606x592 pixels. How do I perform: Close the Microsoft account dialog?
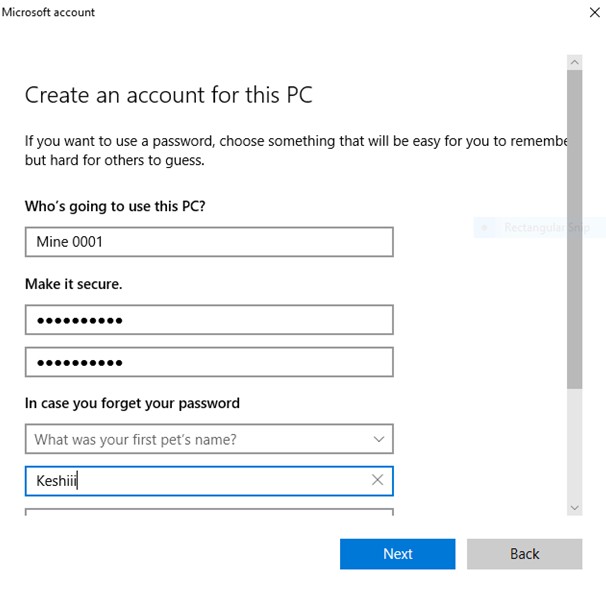click(594, 12)
